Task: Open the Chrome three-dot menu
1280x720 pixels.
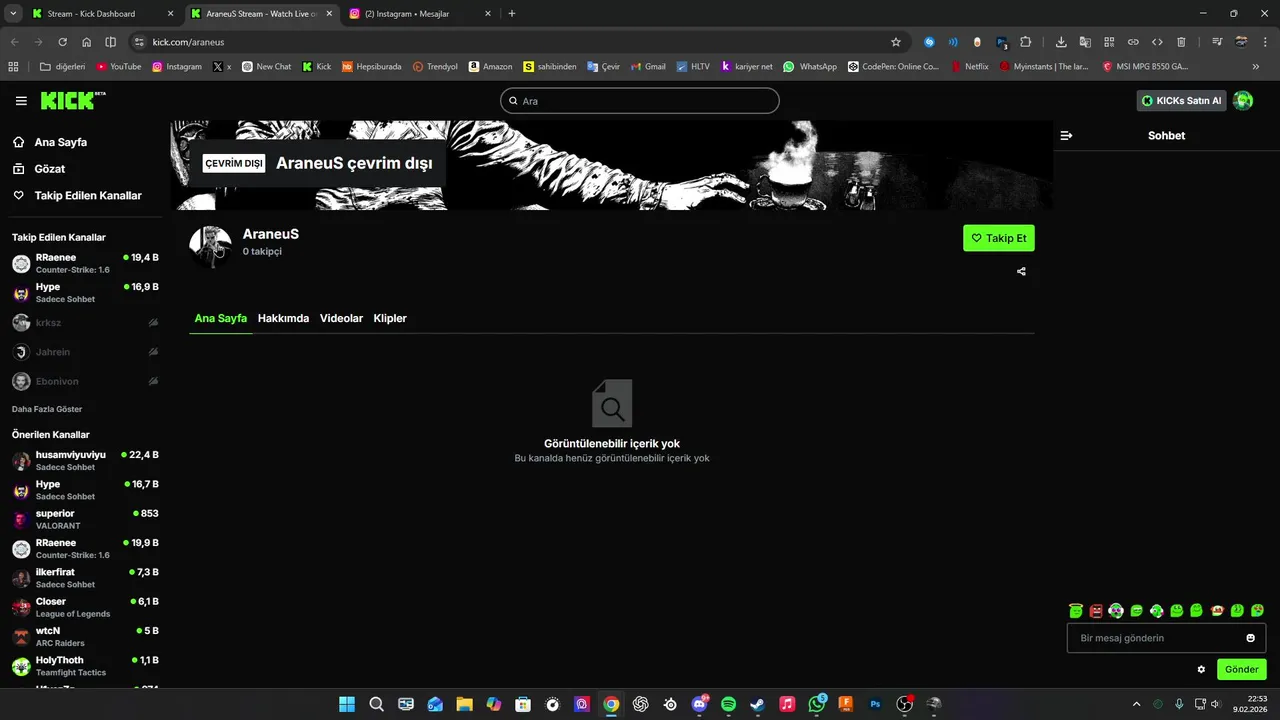Action: coord(1266,42)
